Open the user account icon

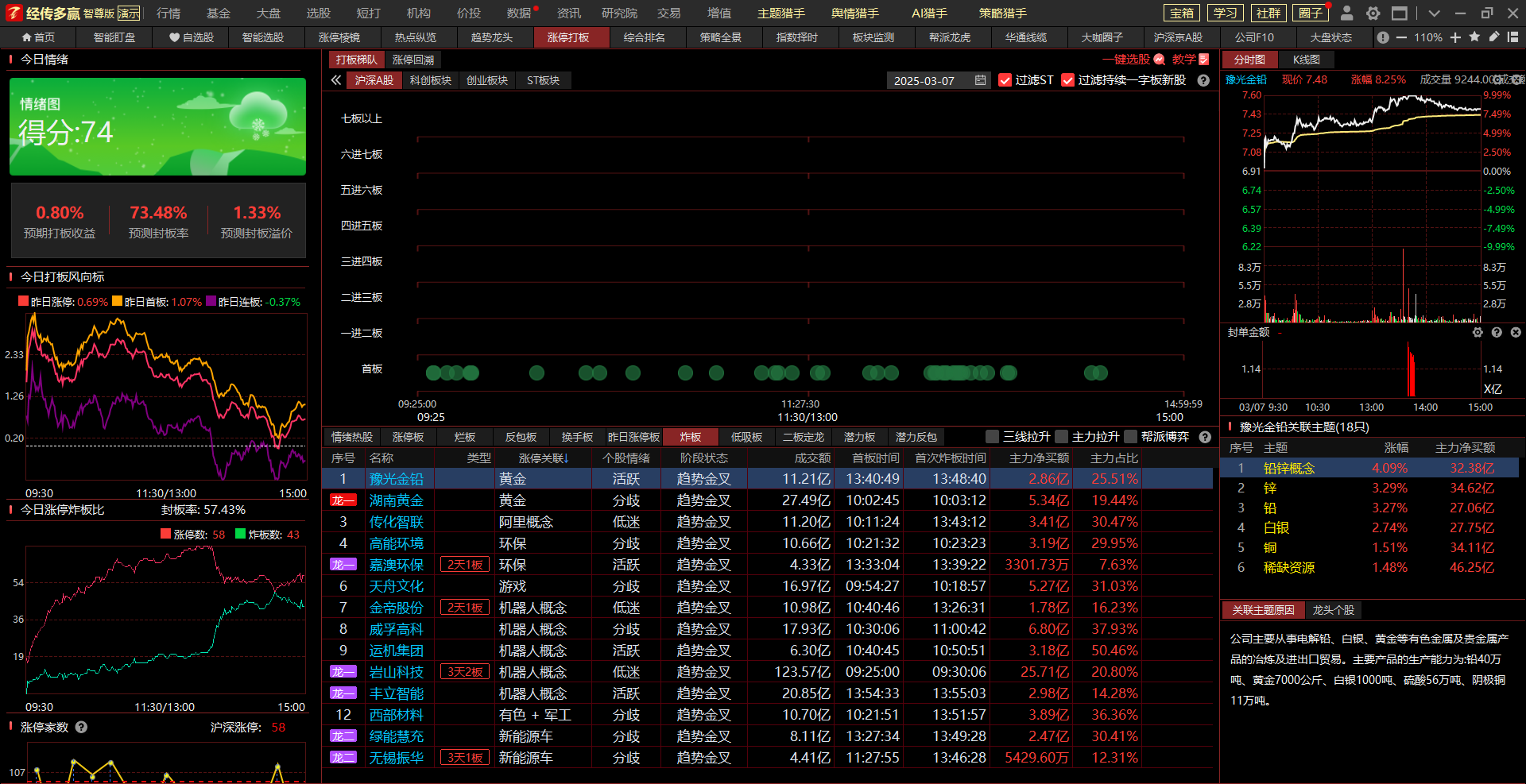click(1346, 13)
